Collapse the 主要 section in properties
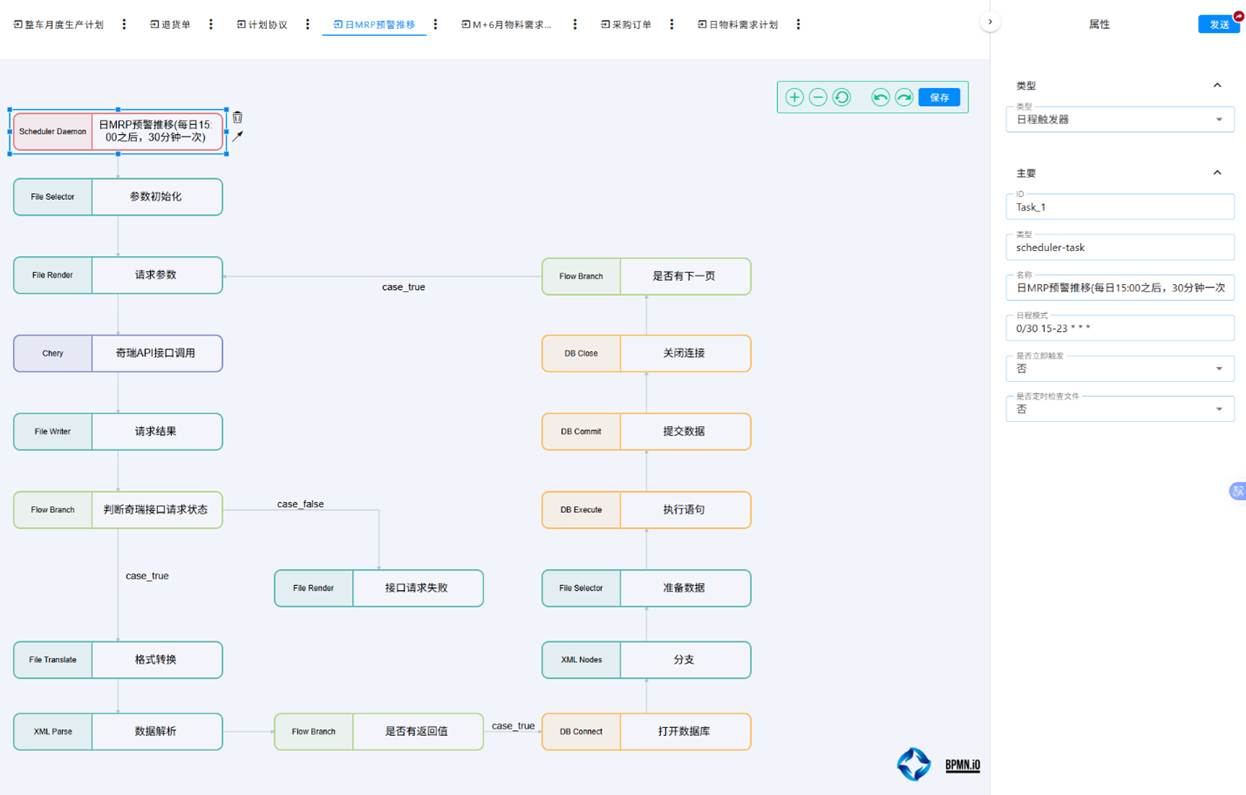 1217,173
